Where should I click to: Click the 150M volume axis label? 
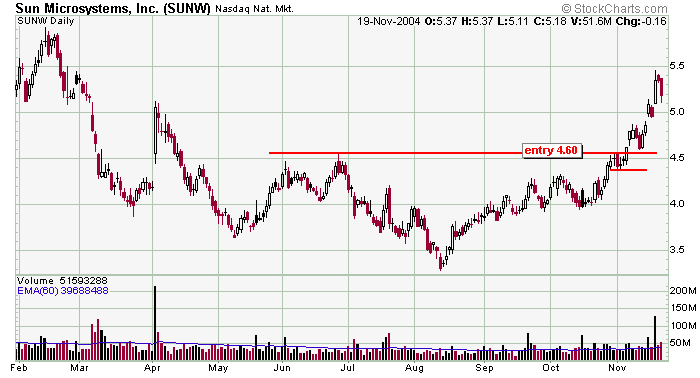683,308
